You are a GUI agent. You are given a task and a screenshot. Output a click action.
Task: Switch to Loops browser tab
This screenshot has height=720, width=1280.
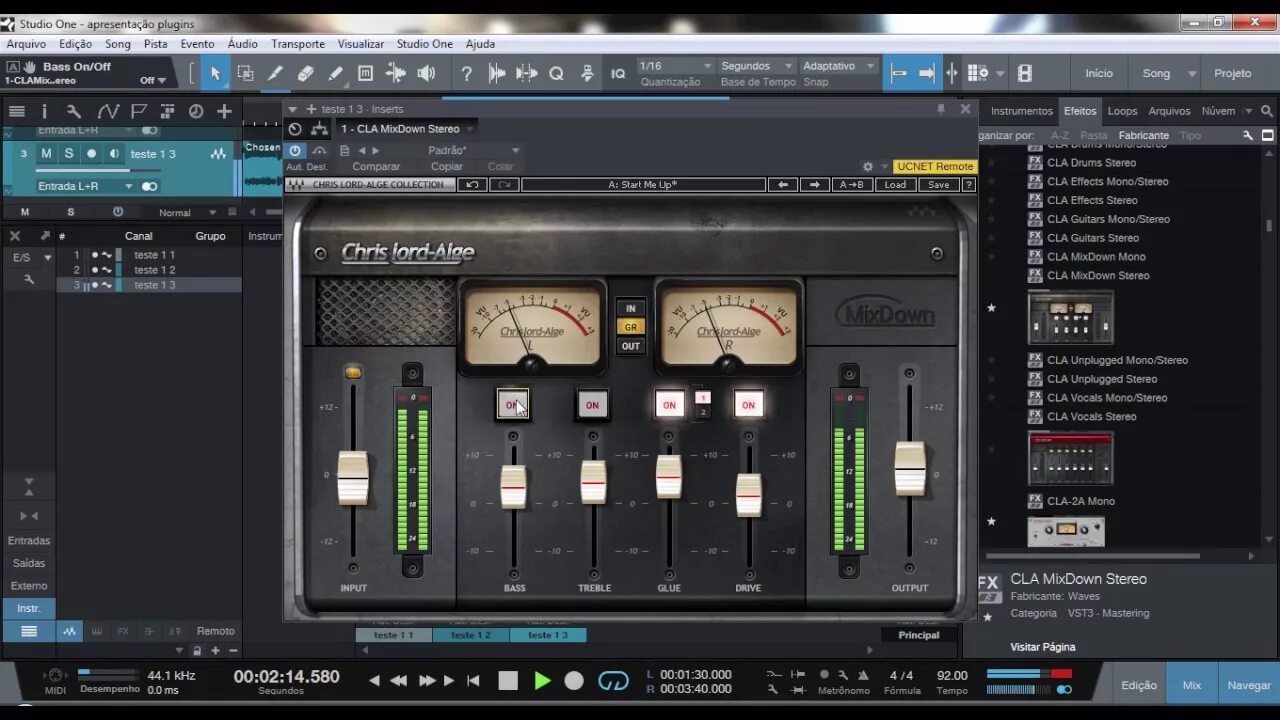point(1122,111)
